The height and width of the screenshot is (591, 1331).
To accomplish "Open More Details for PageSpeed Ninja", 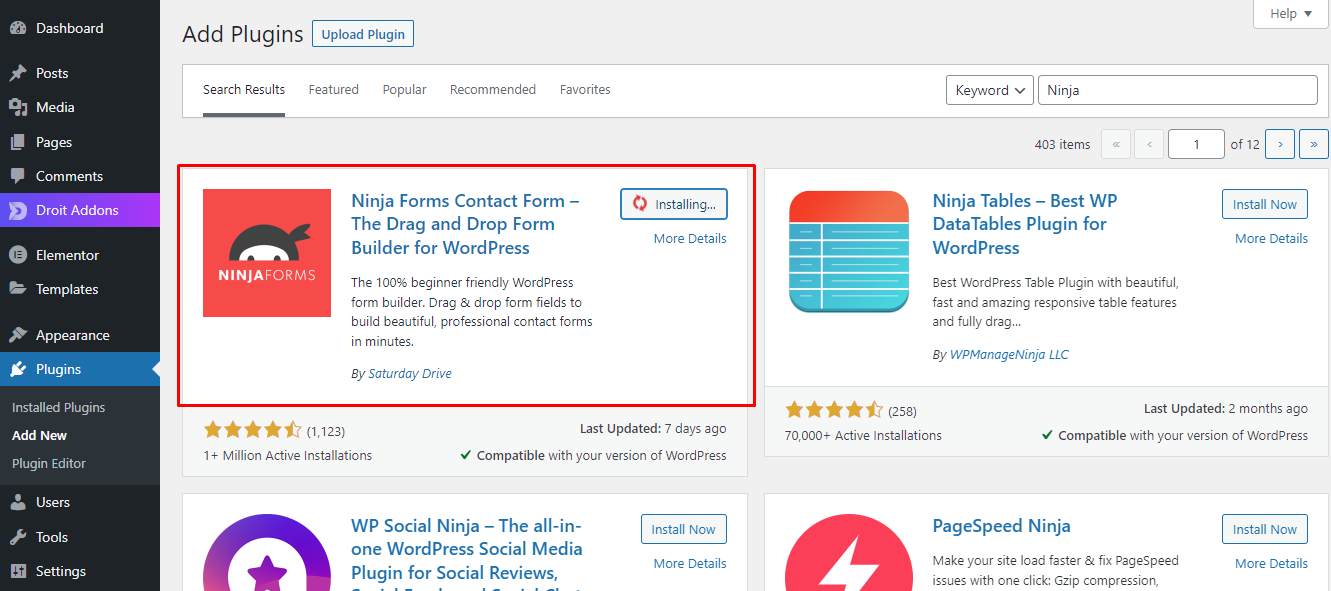I will pos(1271,564).
